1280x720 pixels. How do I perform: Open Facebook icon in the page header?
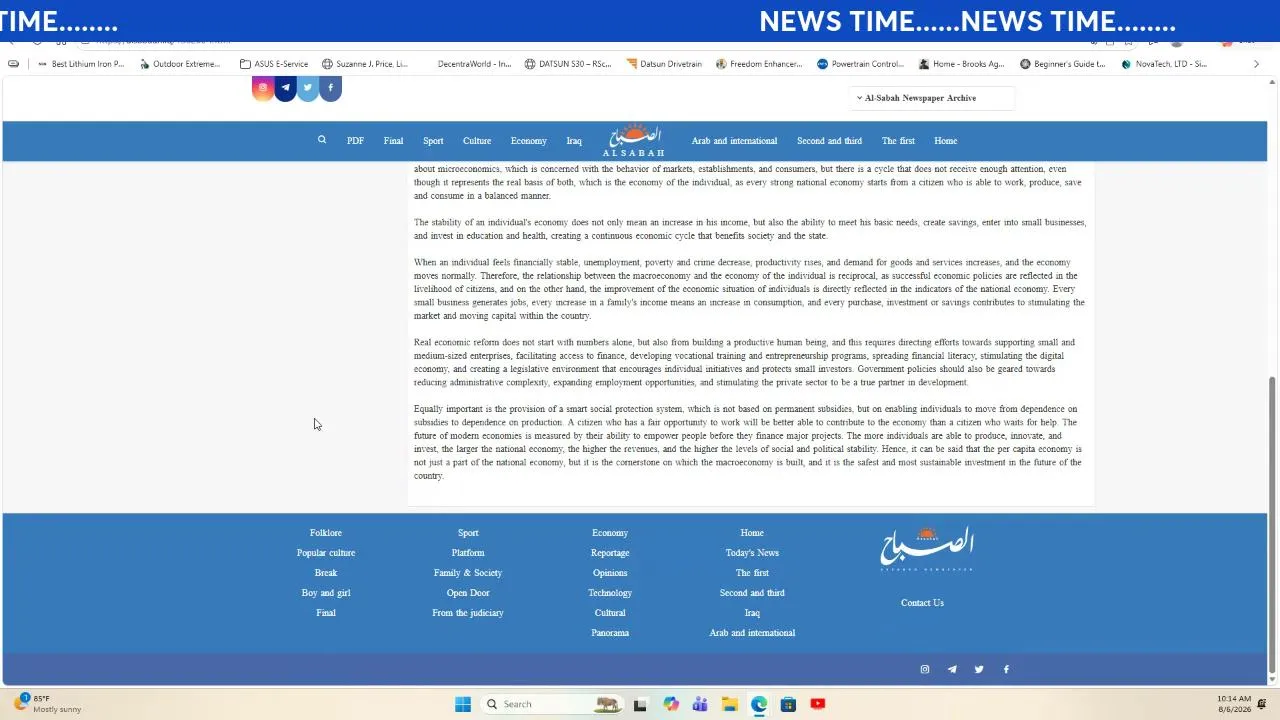click(330, 88)
